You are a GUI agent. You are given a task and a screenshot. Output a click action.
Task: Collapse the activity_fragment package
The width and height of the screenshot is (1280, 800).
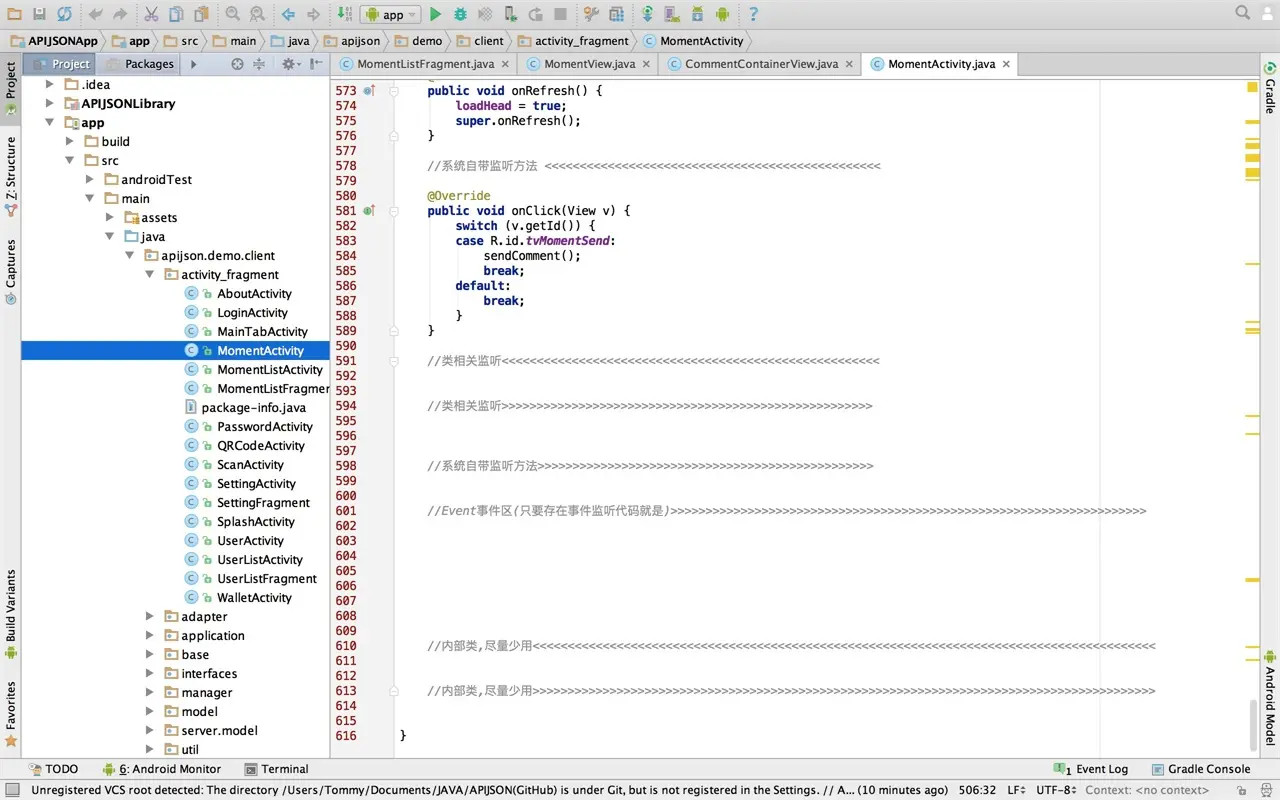[150, 274]
